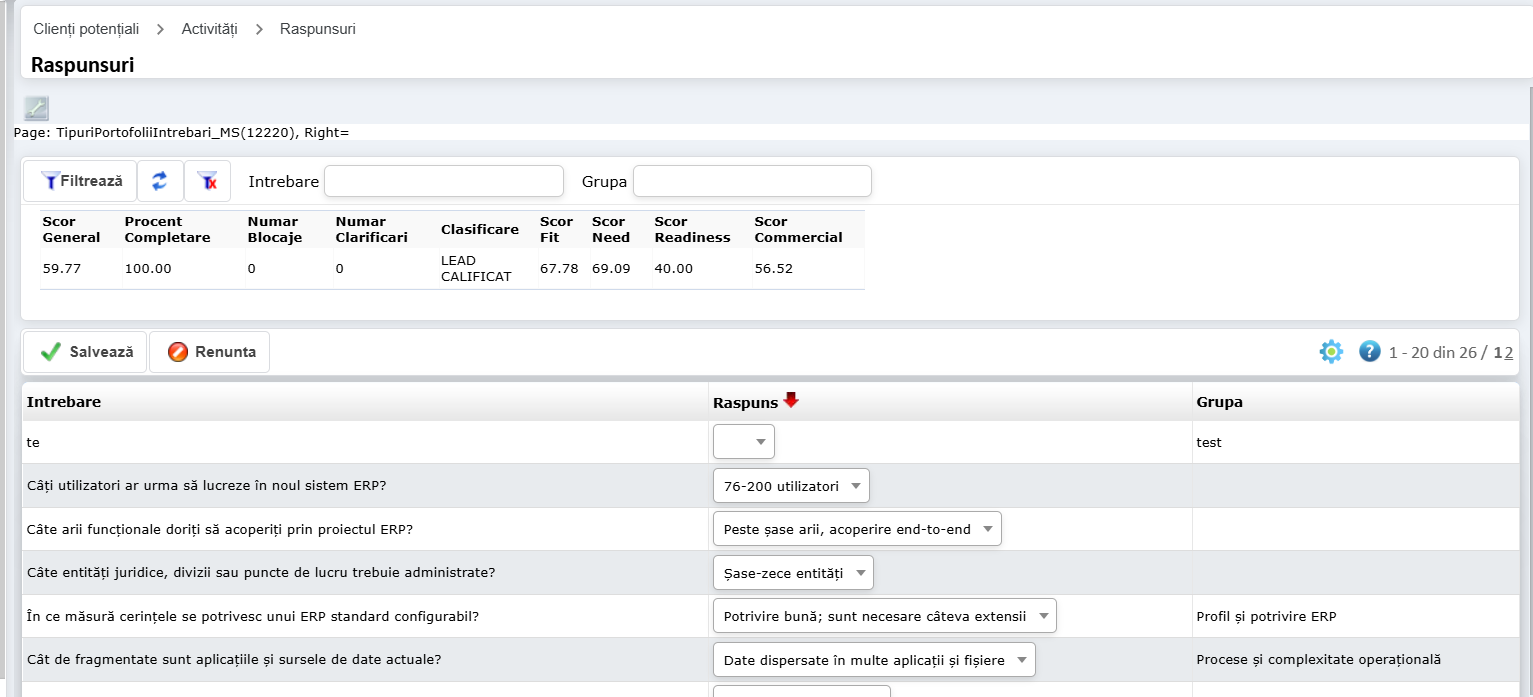
Task: Click the 'LEAD CALIFICAT' classification cell
Action: (x=476, y=268)
